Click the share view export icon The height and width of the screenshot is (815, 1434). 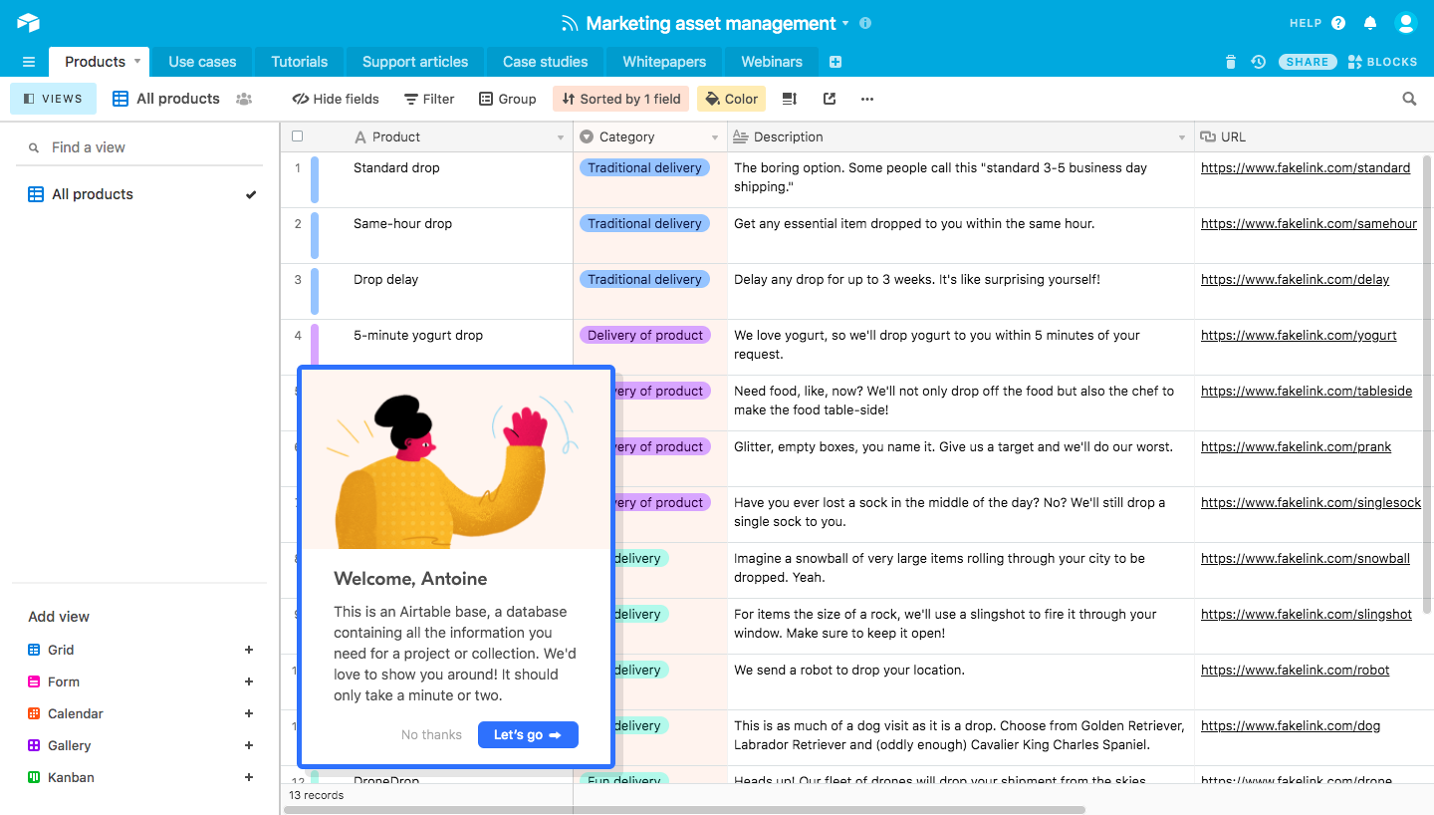(x=829, y=99)
